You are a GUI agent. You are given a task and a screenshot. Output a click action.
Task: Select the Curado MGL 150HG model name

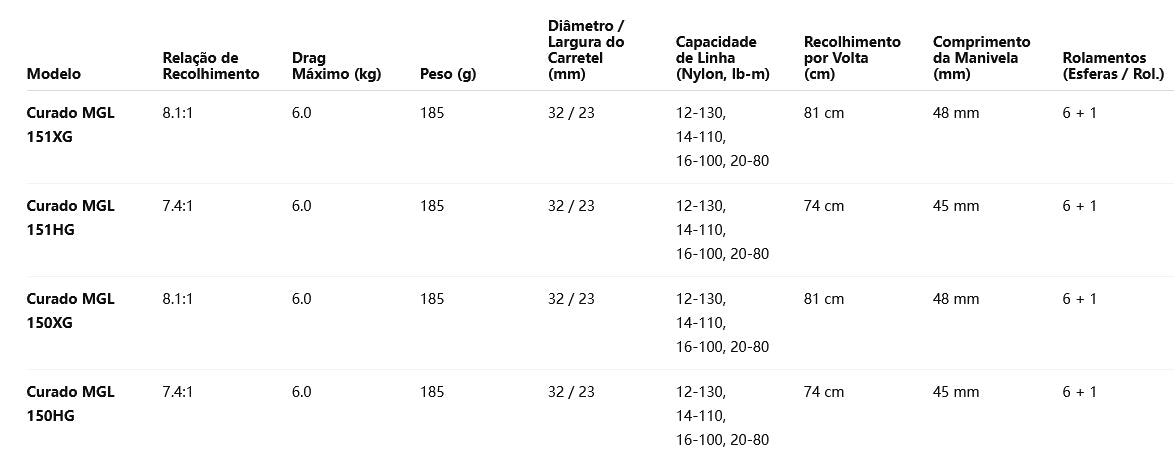tap(71, 404)
